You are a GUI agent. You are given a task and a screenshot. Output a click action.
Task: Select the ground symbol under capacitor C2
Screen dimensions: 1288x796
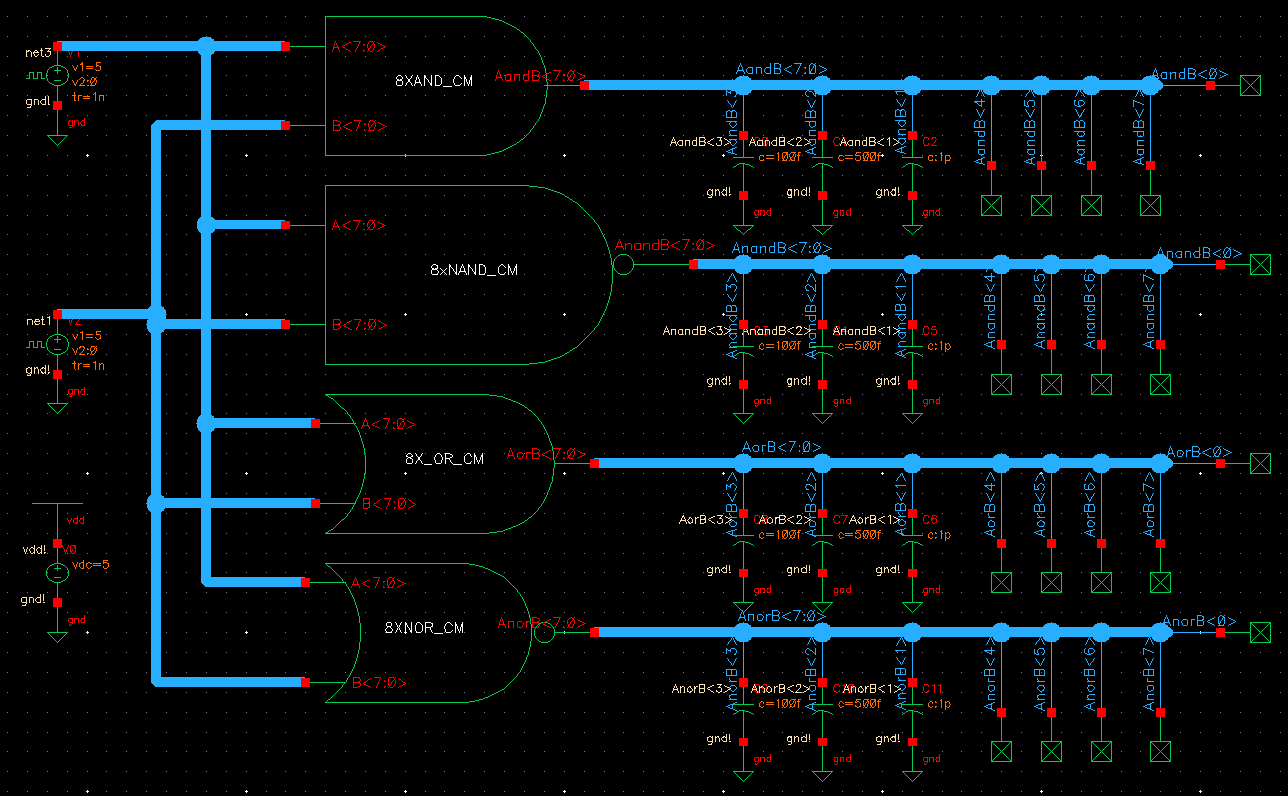click(912, 228)
